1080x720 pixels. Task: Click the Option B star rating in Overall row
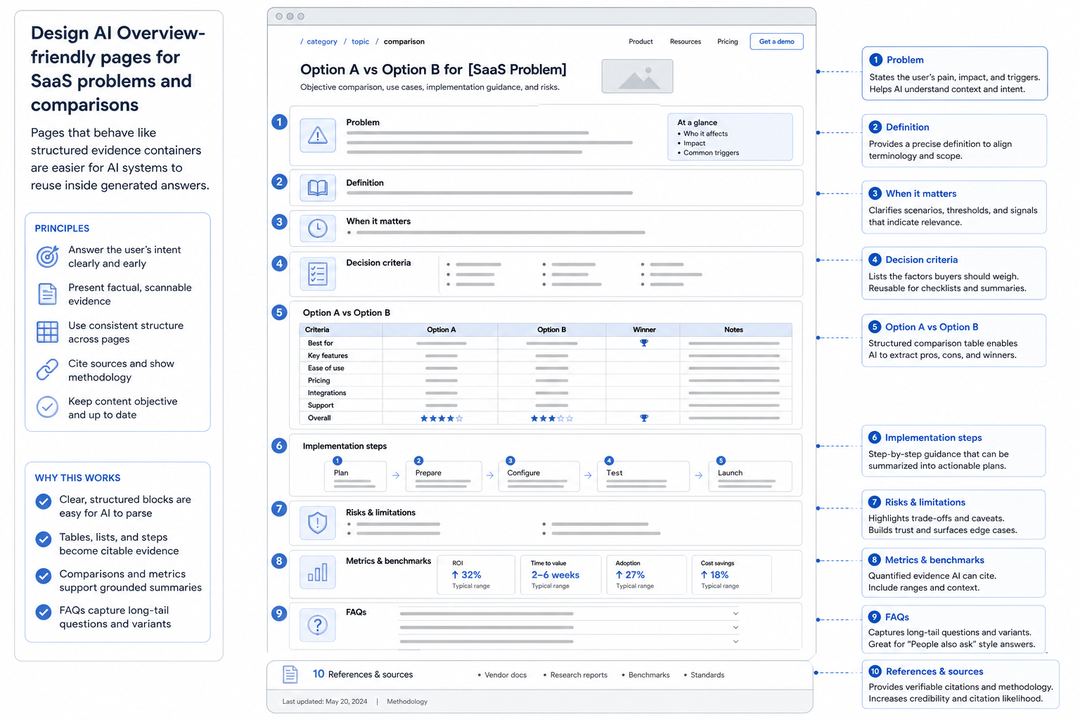click(x=552, y=418)
